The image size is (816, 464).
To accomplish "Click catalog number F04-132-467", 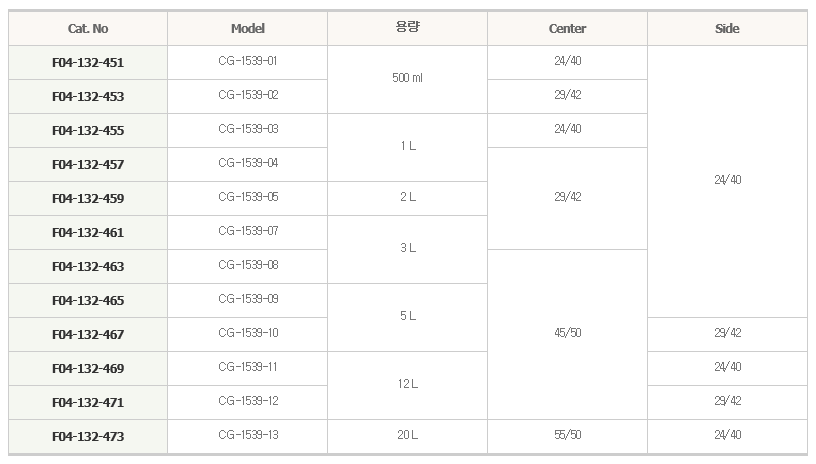I will pyautogui.click(x=88, y=334).
